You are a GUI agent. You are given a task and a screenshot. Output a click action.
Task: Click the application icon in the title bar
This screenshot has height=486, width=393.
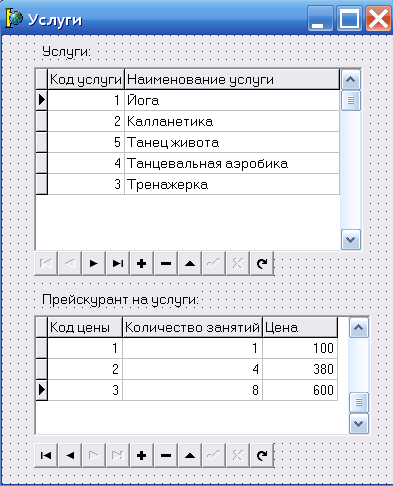[x=14, y=19]
